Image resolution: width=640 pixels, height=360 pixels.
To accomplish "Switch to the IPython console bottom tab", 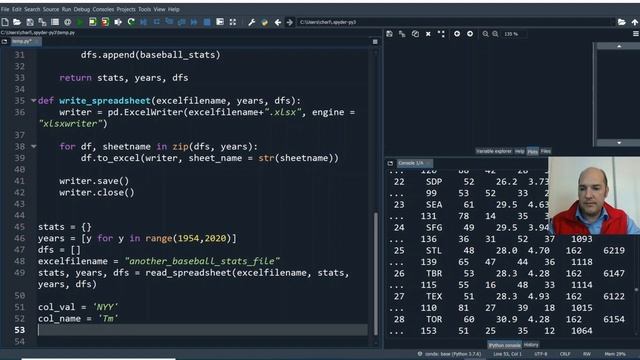I will [504, 345].
